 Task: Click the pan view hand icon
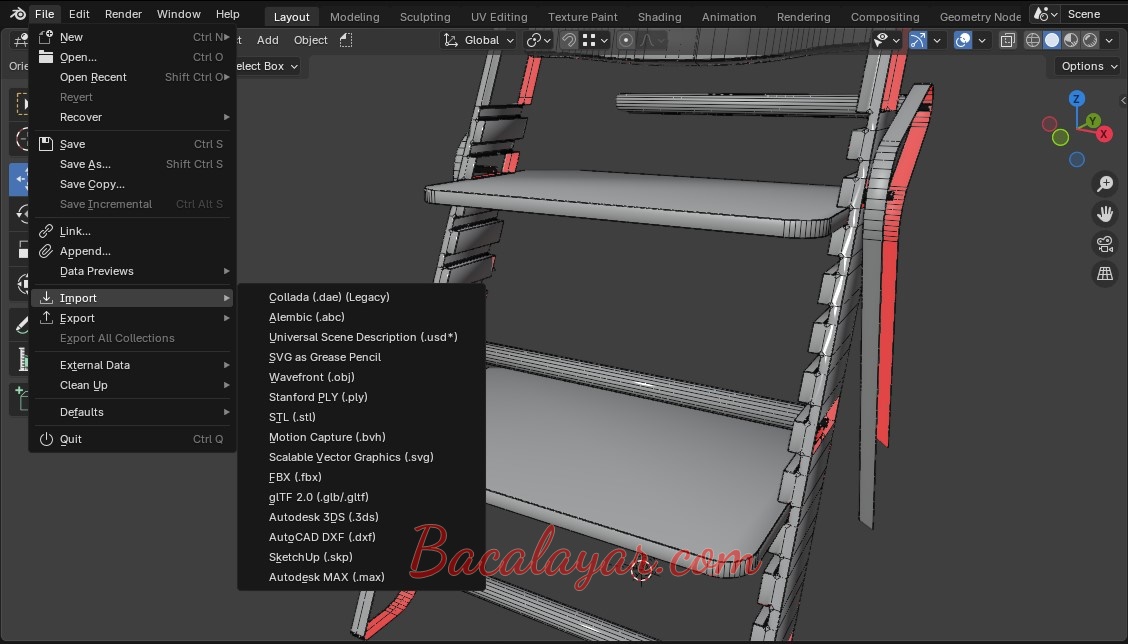coord(1105,214)
